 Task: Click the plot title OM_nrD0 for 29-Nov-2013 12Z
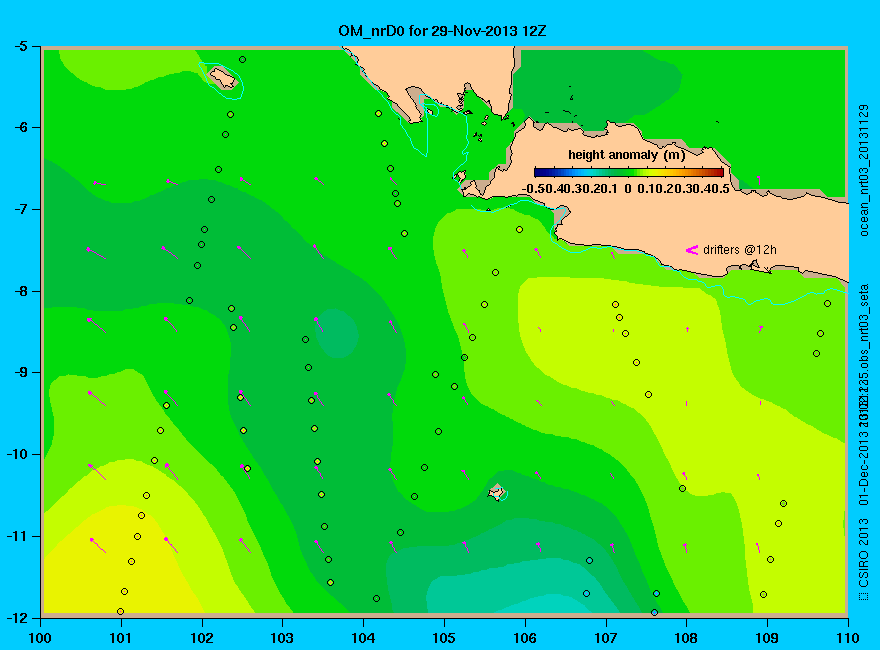tap(442, 31)
